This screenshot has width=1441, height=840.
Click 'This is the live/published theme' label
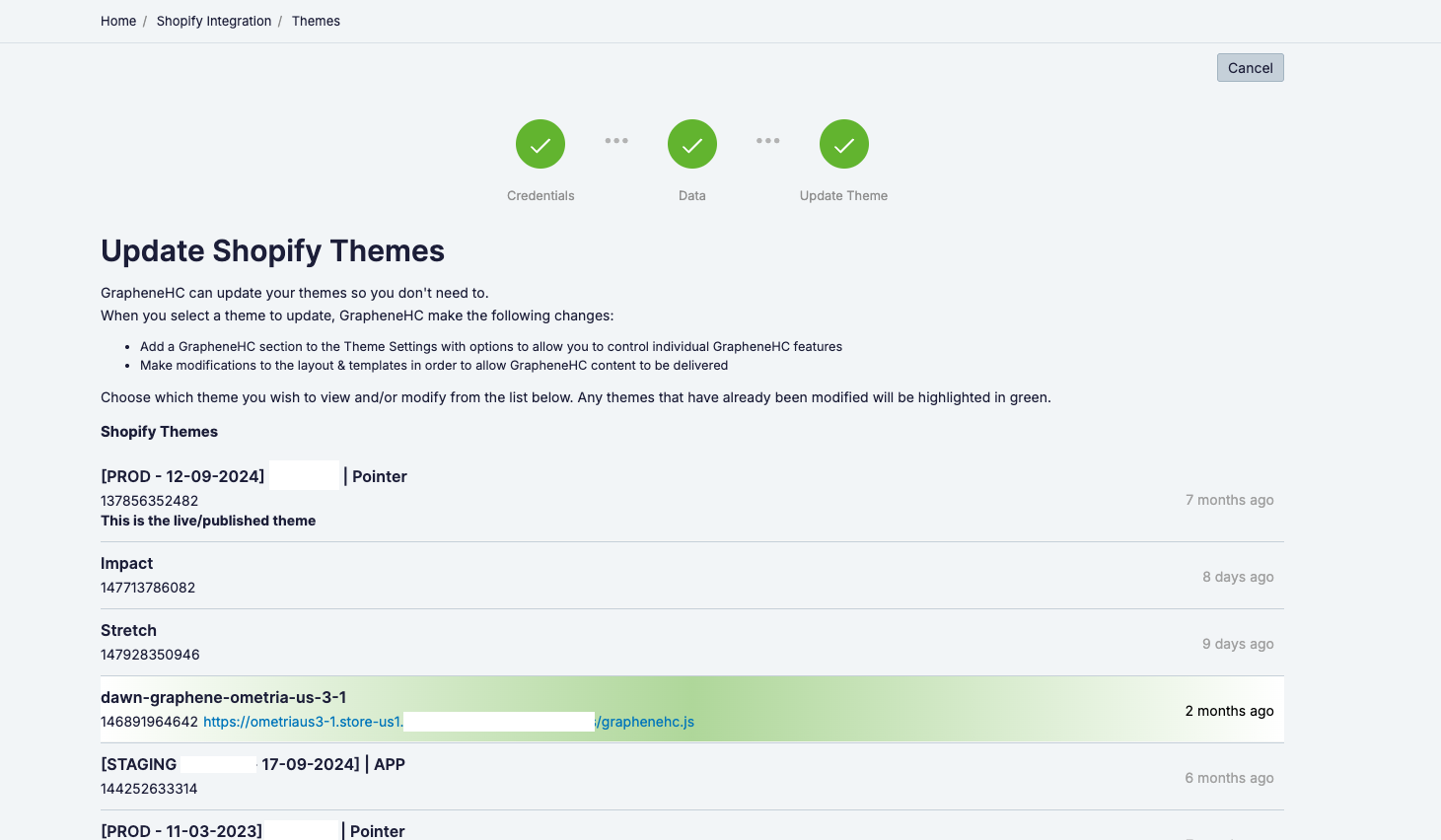[208, 521]
